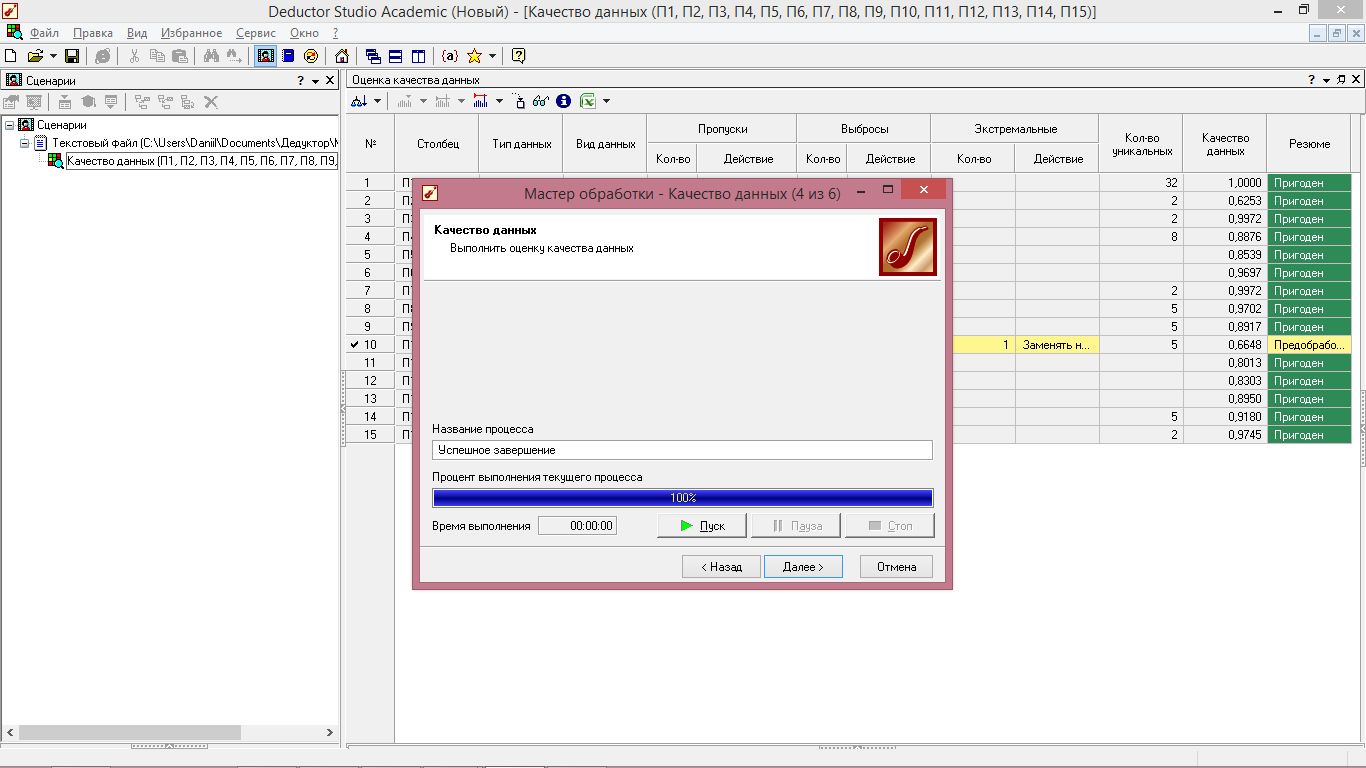Expand the dropdown arrow next to the Favorites star
The image size is (1366, 768).
pos(492,56)
